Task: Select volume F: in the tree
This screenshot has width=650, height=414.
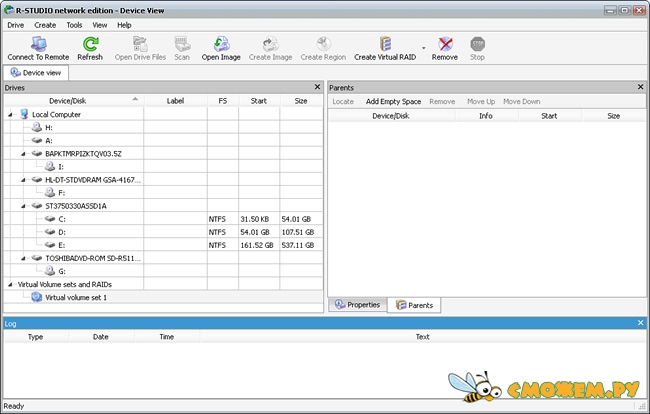Action: point(61,193)
